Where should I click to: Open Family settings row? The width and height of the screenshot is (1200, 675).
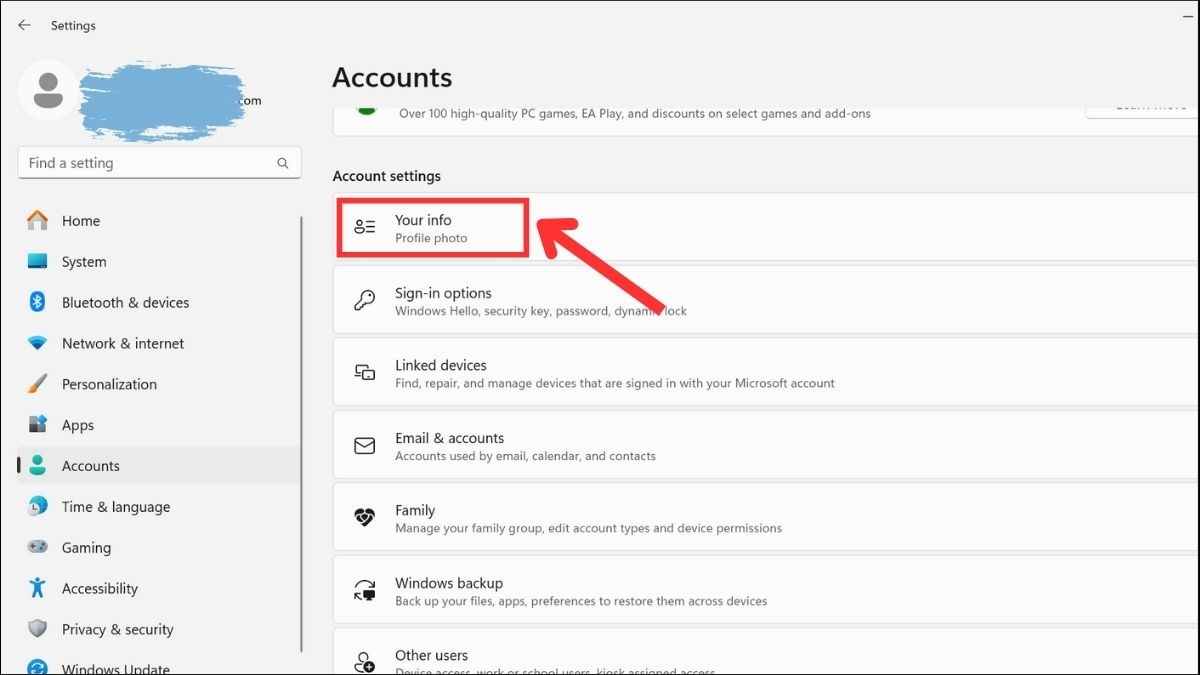(x=764, y=517)
